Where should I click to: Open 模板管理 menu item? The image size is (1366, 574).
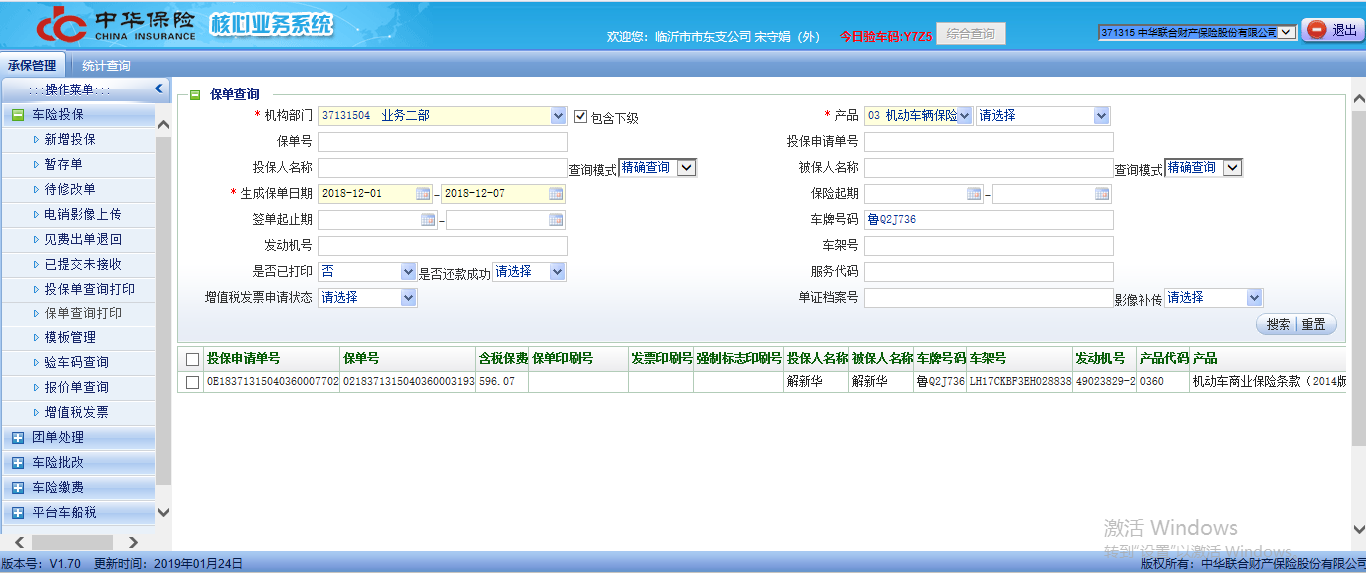pyautogui.click(x=71, y=338)
